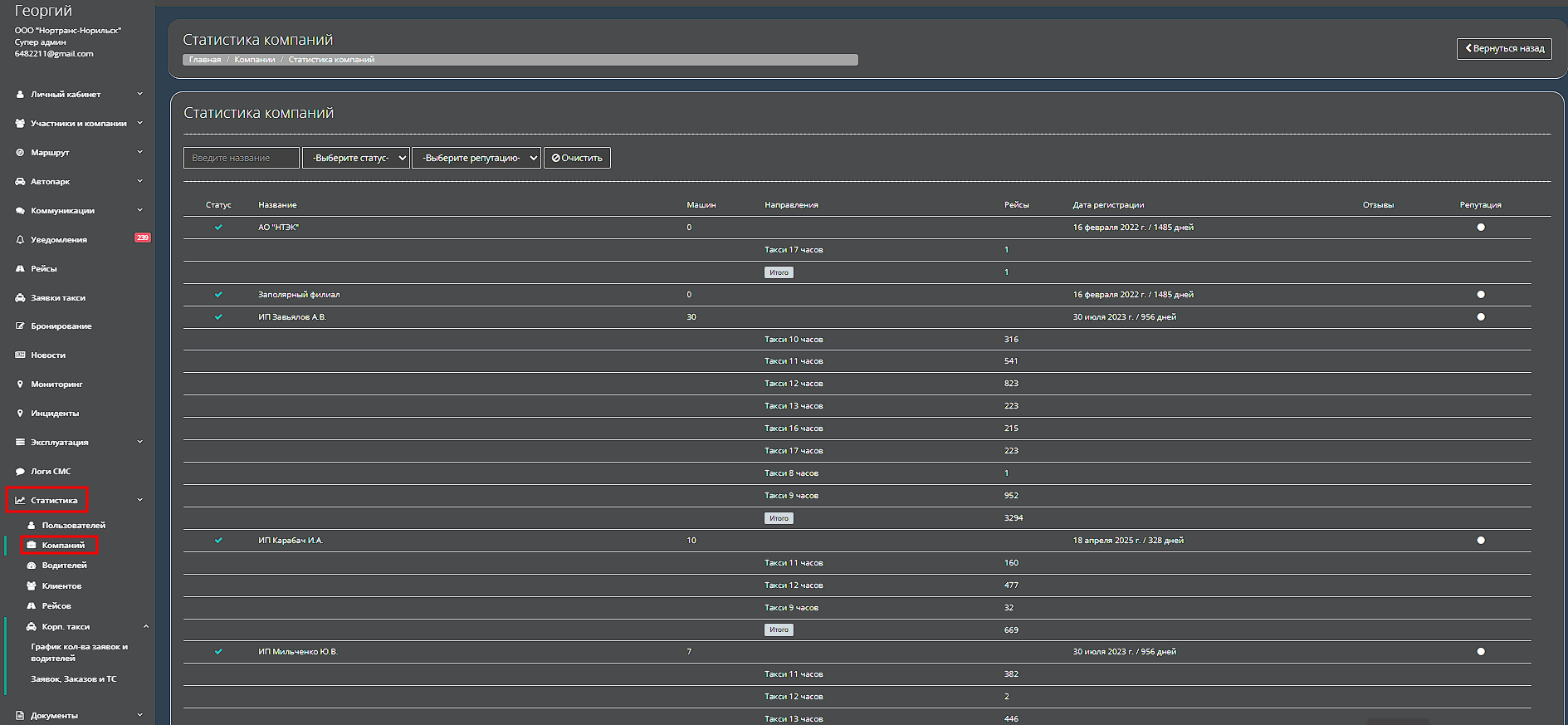Open the Выберите репутацию dropdown

tap(476, 158)
